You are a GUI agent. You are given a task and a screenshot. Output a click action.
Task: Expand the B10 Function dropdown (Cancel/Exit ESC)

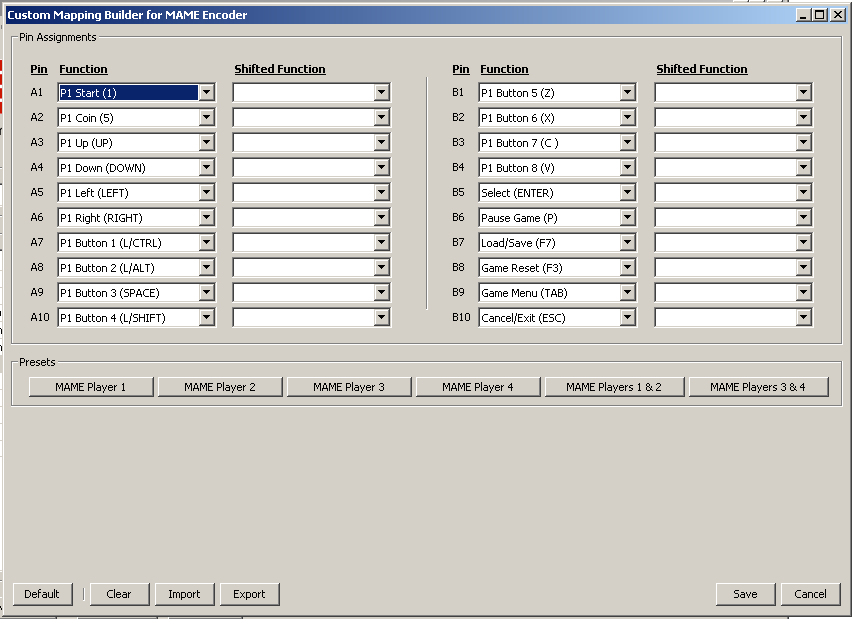pyautogui.click(x=627, y=318)
